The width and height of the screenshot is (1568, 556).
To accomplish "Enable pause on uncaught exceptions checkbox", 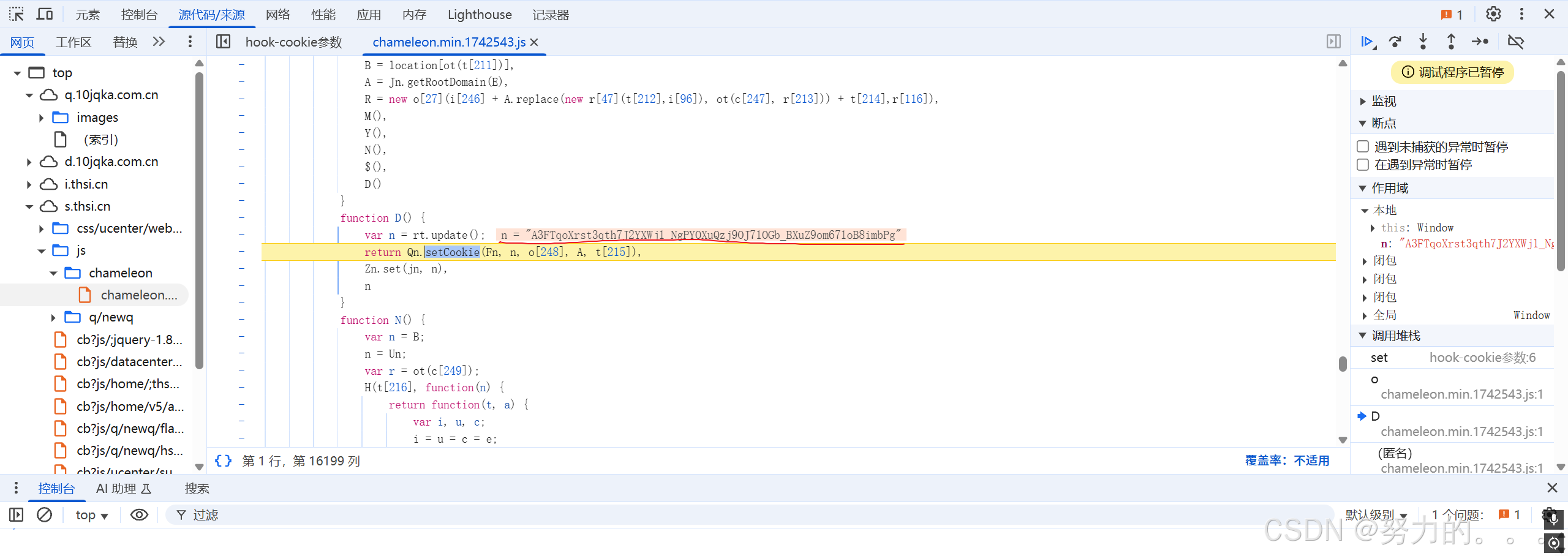I will click(x=1363, y=146).
